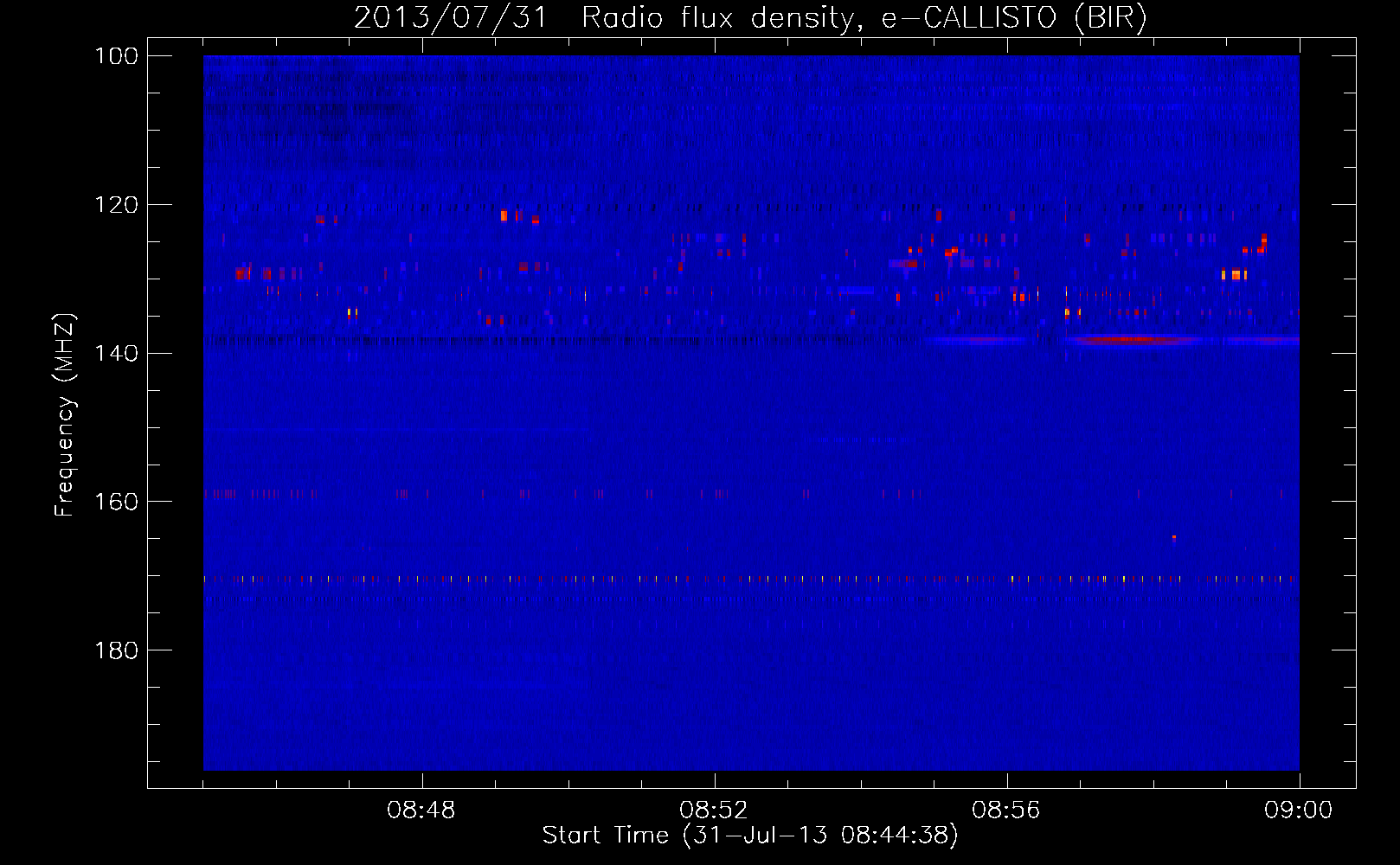Click the "Start Time (31-Jul-13 08:44:38)" axis label
Screen dimensions: 1400x865
tap(750, 836)
